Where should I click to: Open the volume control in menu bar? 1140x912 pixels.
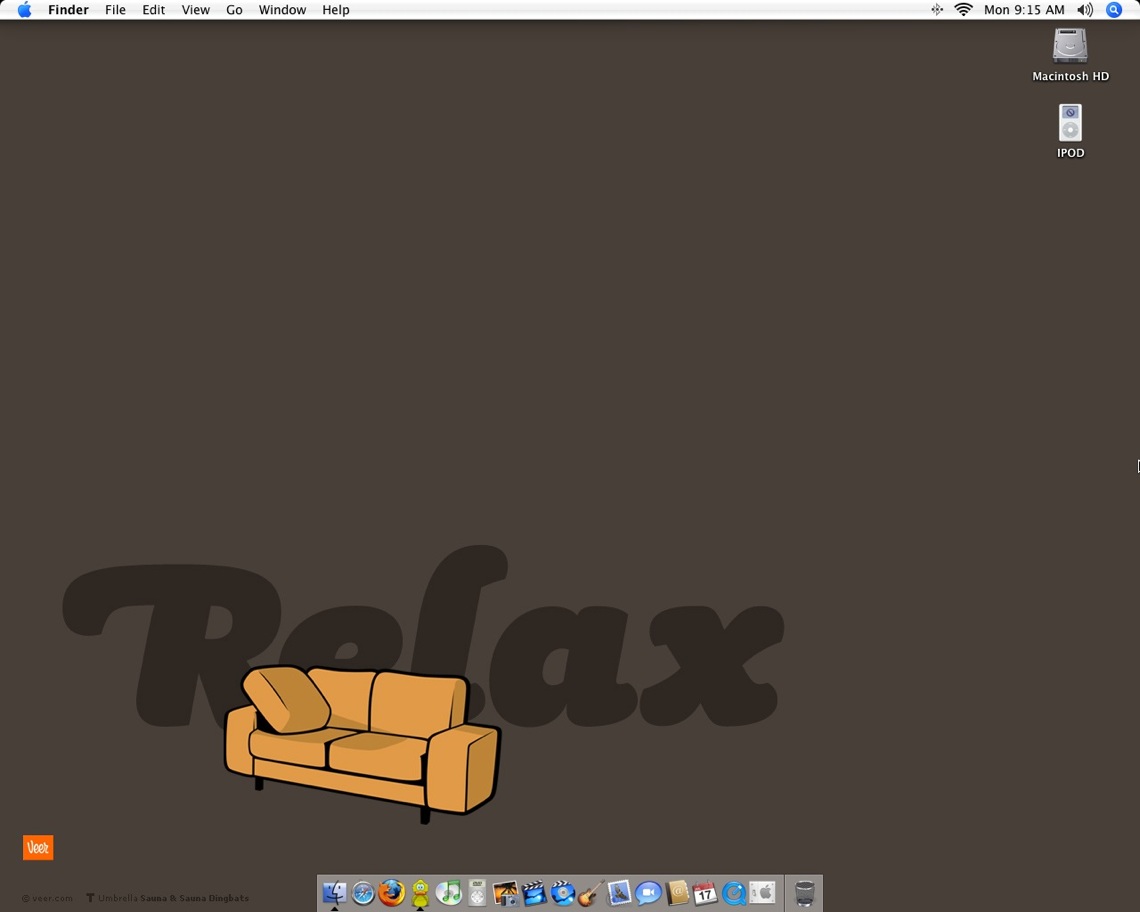click(x=1085, y=10)
